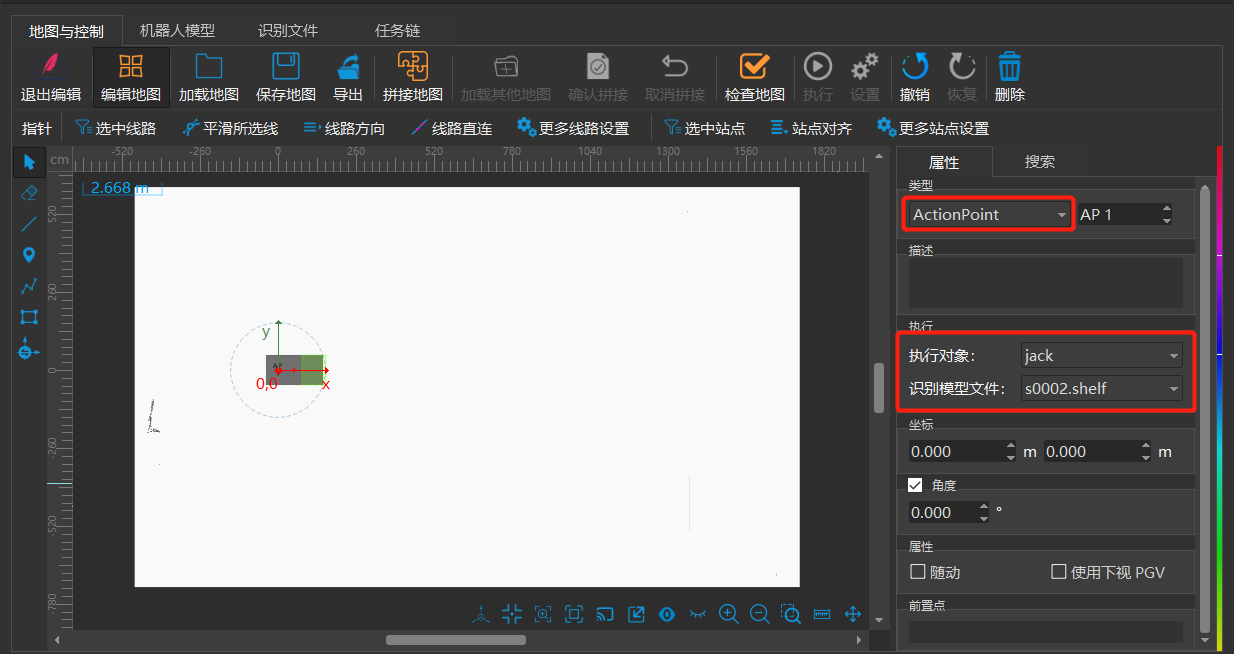Toggle the 角度 checkbox
This screenshot has height=654, width=1234.
tap(915, 485)
